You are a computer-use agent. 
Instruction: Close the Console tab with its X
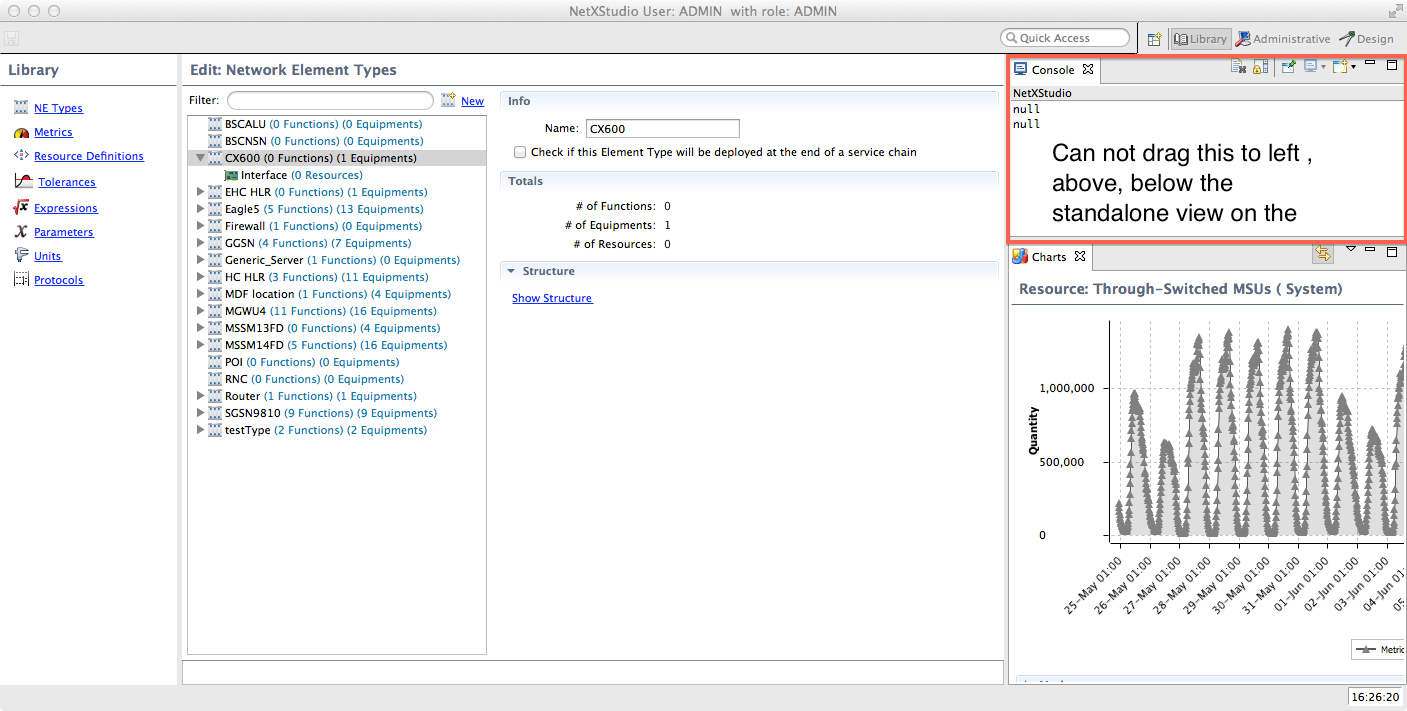(1088, 70)
